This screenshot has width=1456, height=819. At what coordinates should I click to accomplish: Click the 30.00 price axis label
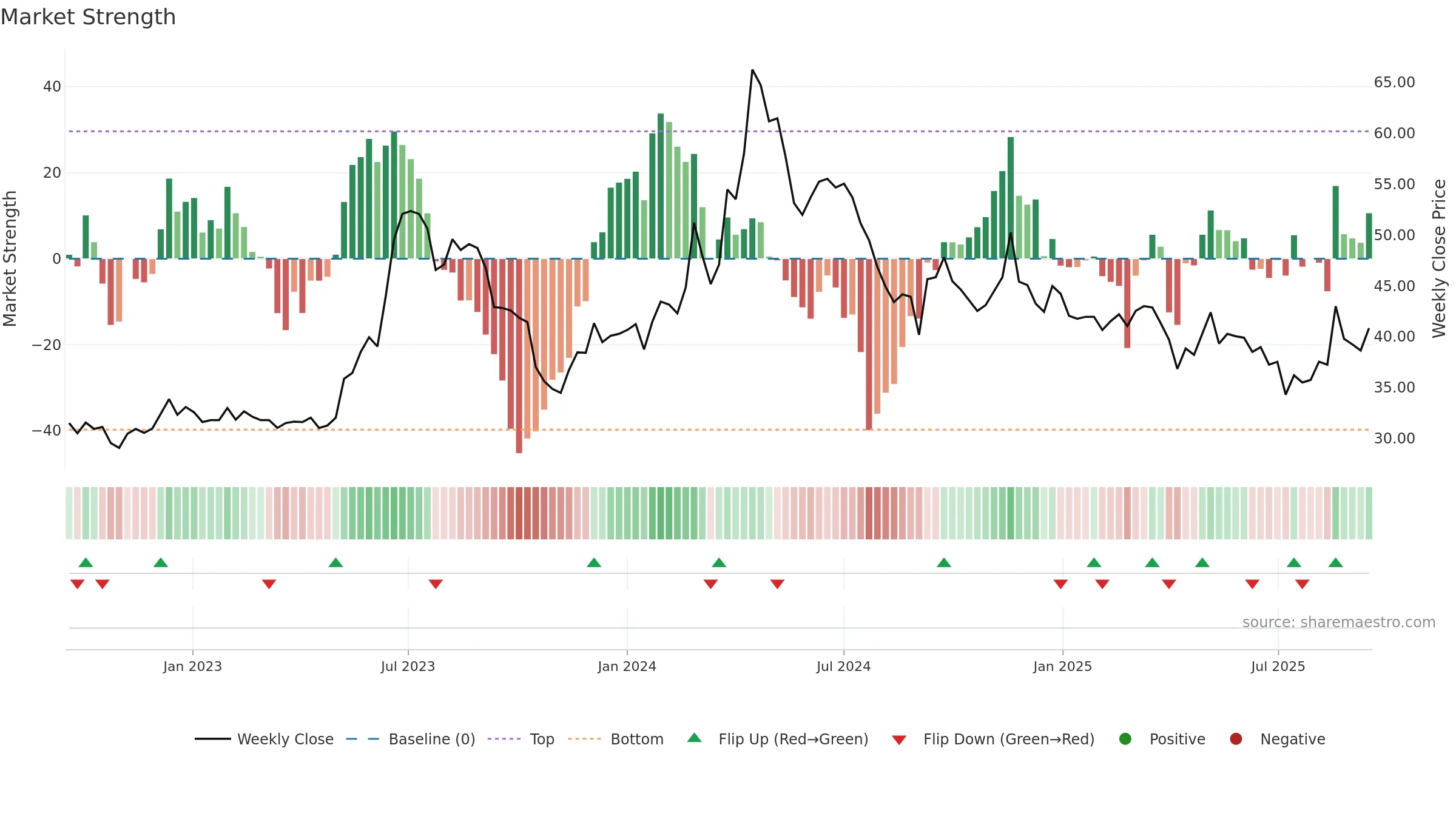pyautogui.click(x=1394, y=439)
